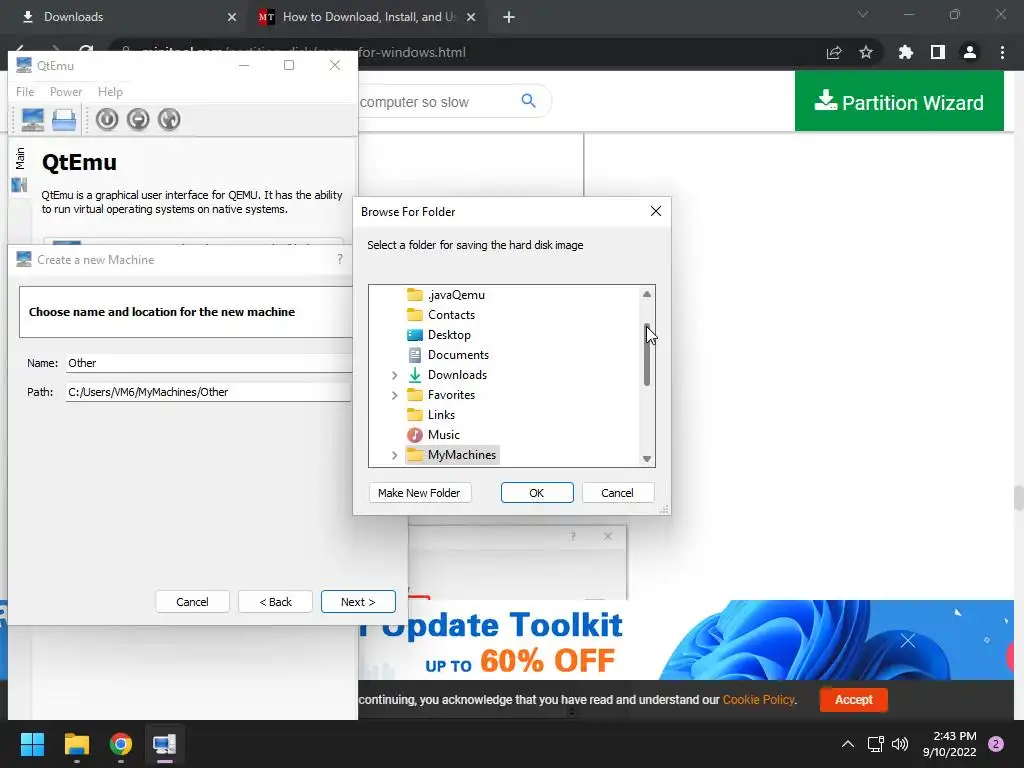Open the Power menu in QtEmu

[x=66, y=92]
